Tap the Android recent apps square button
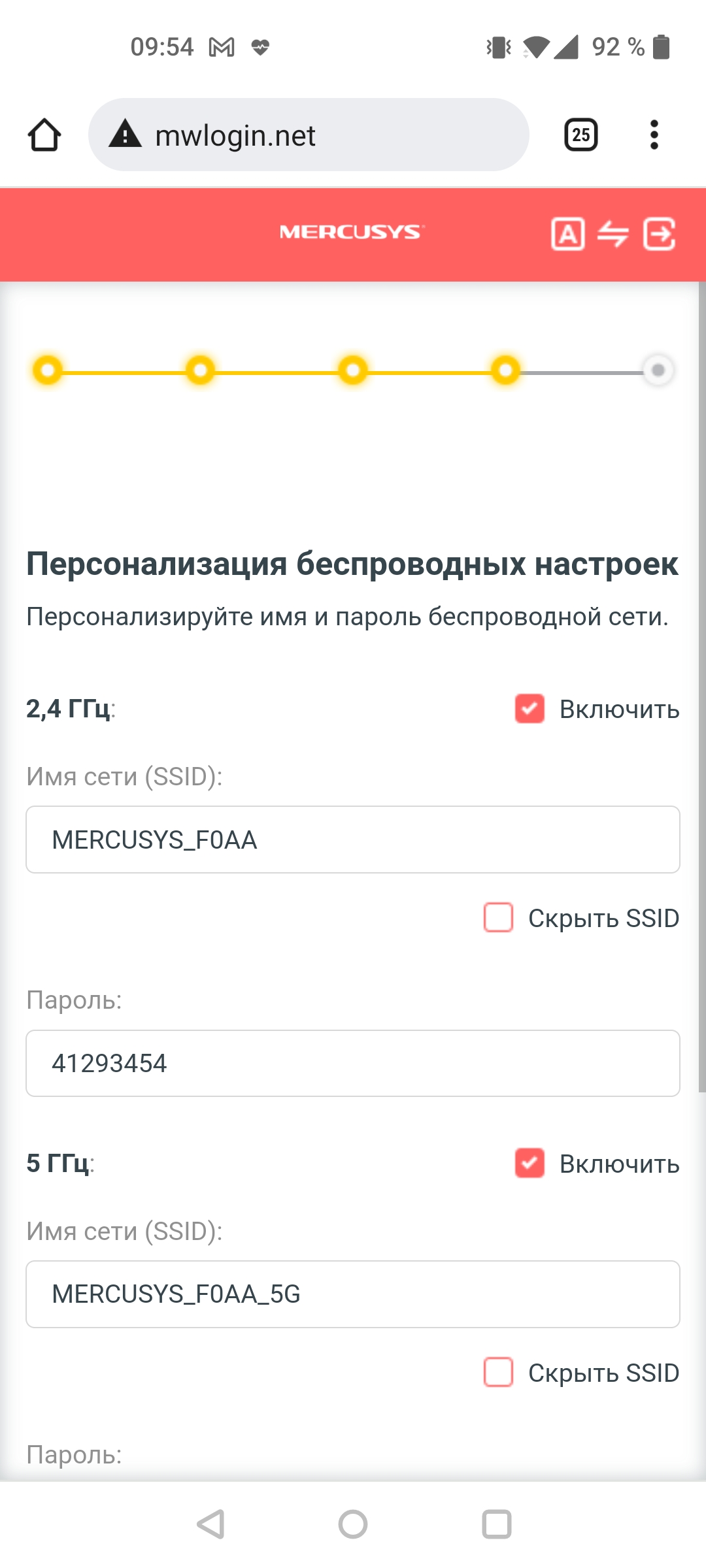Screen dimensions: 706x1568 pyautogui.click(x=496, y=1524)
